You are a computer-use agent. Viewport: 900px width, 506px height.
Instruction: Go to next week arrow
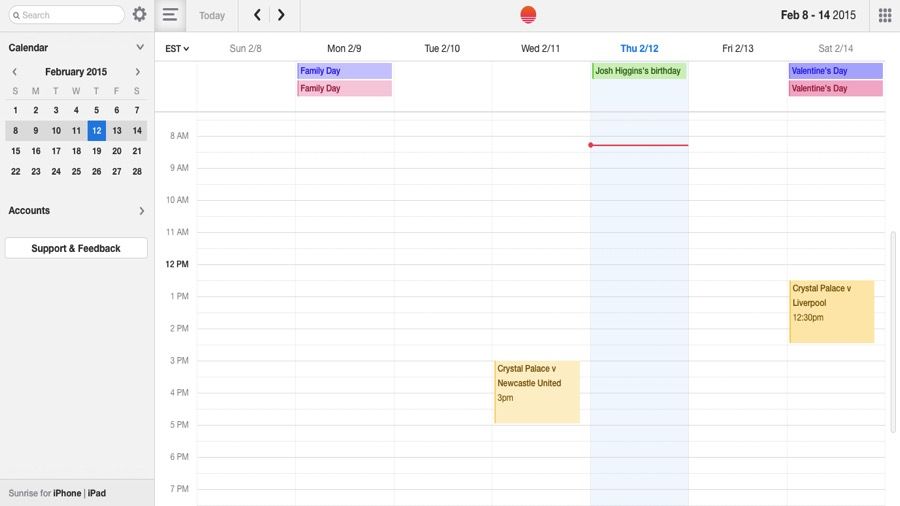tap(281, 15)
